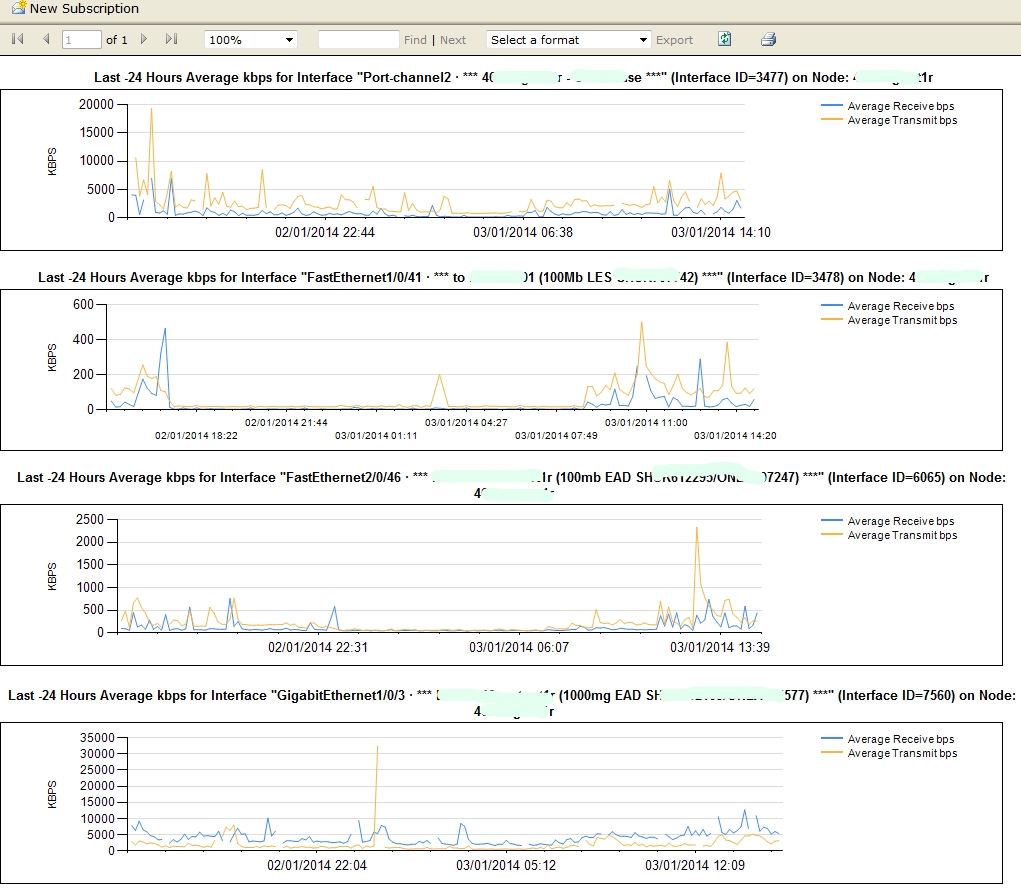Click the 35000 y-axis value
The image size is (1021, 889).
97,737
